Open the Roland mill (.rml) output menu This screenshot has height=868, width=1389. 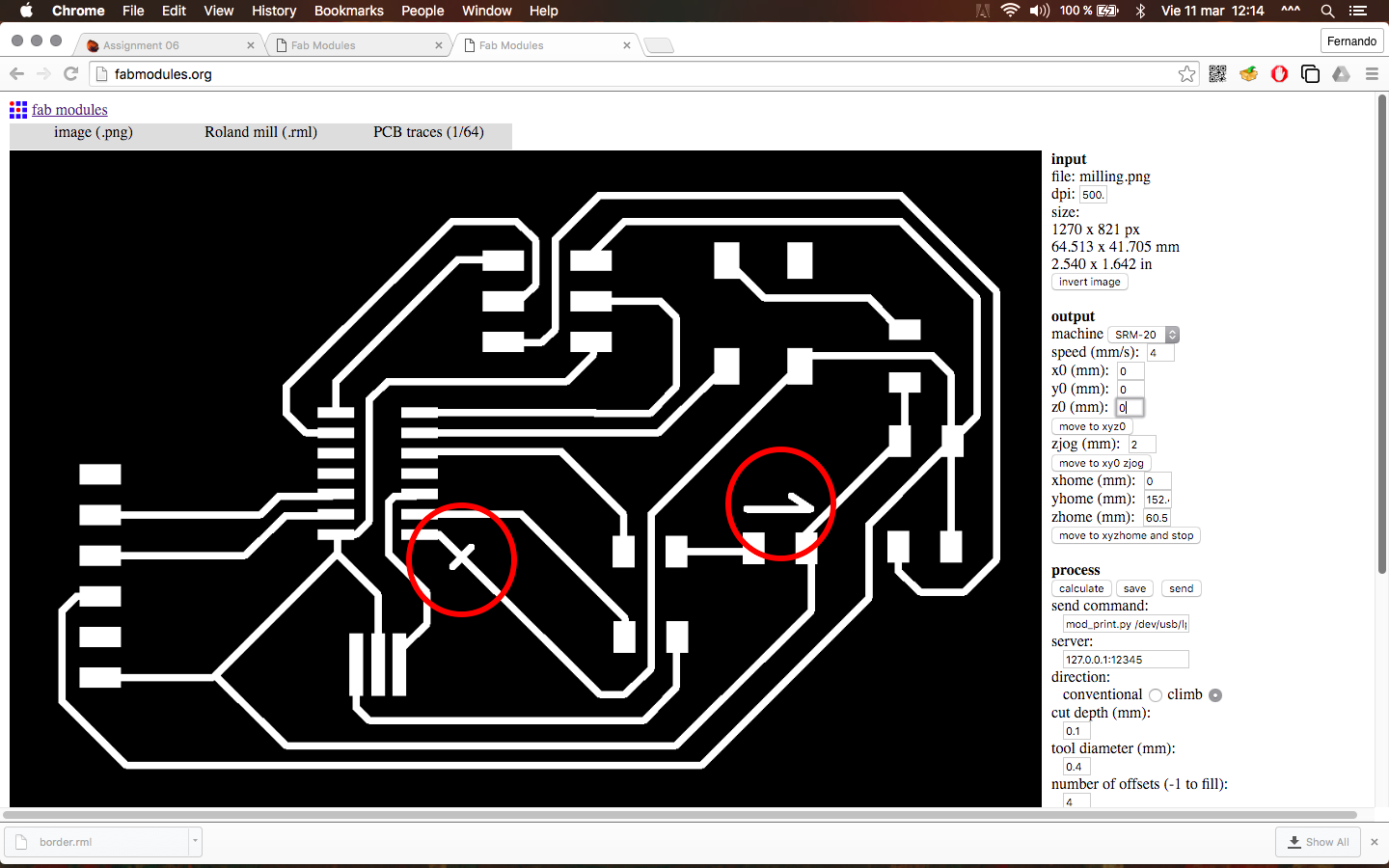[260, 132]
